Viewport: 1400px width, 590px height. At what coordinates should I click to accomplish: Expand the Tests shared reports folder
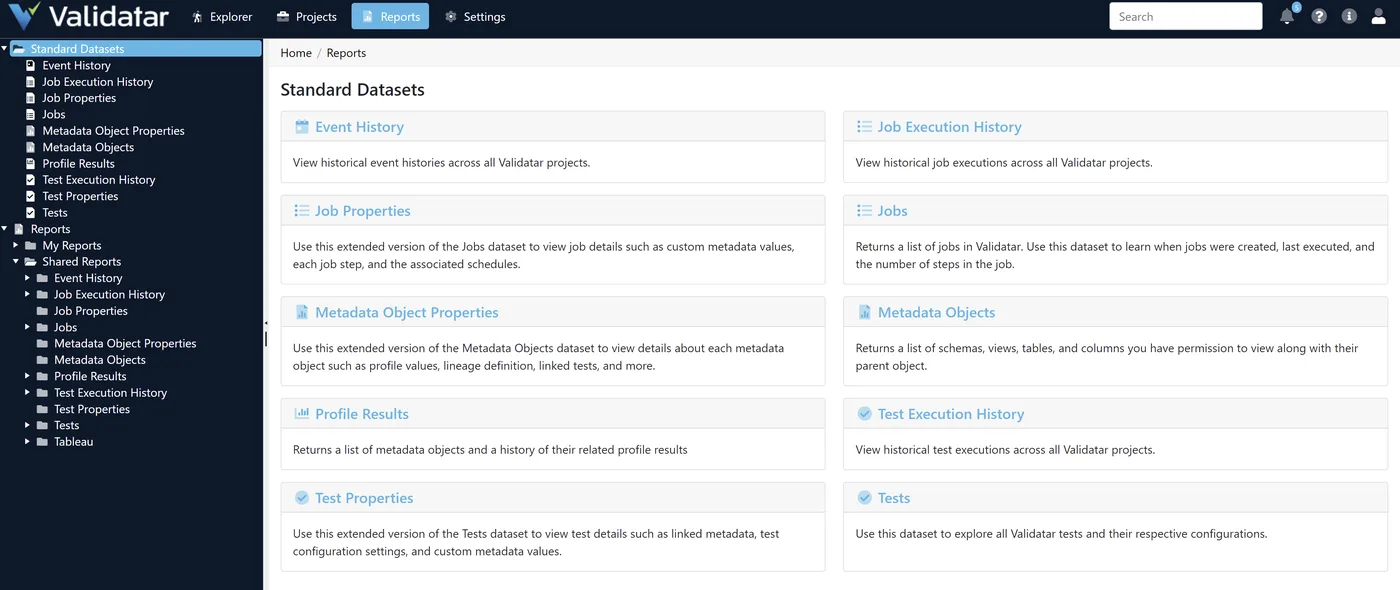28,425
